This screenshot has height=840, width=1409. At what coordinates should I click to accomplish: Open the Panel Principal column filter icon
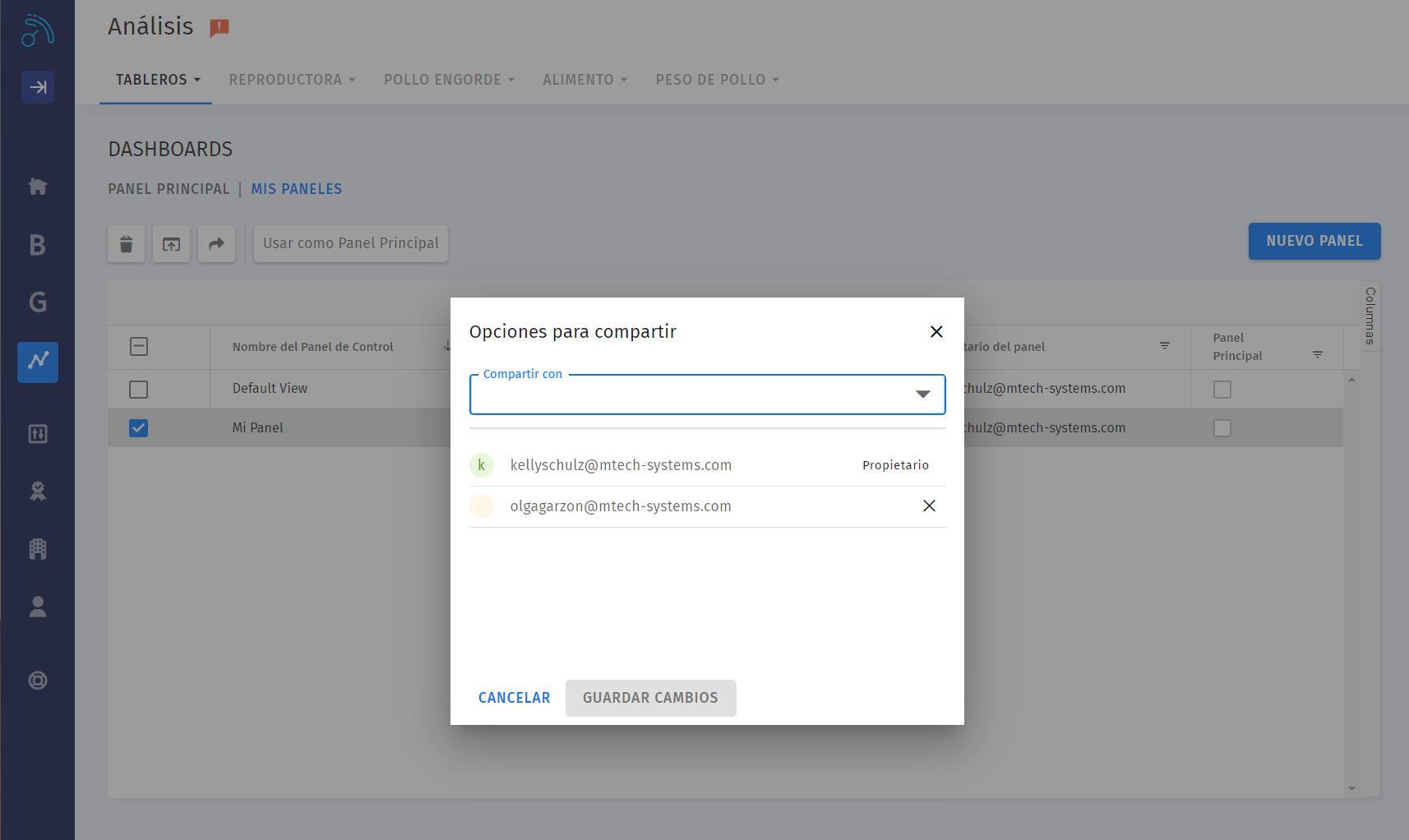point(1317,355)
